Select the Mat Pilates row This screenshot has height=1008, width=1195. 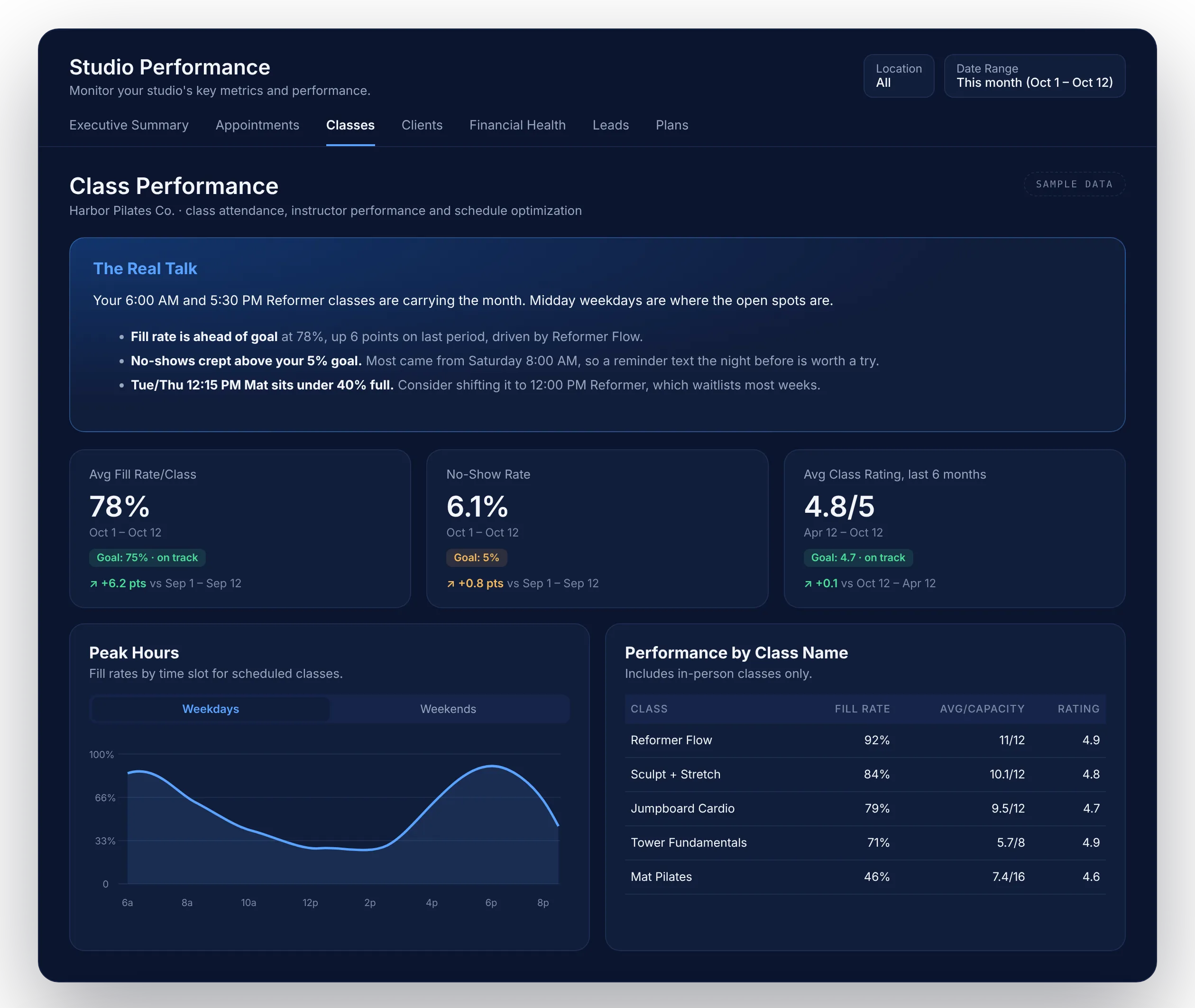(865, 877)
